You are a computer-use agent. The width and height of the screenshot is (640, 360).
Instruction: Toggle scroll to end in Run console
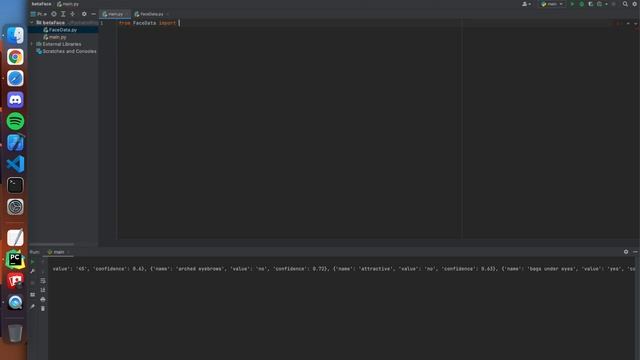pos(43,290)
